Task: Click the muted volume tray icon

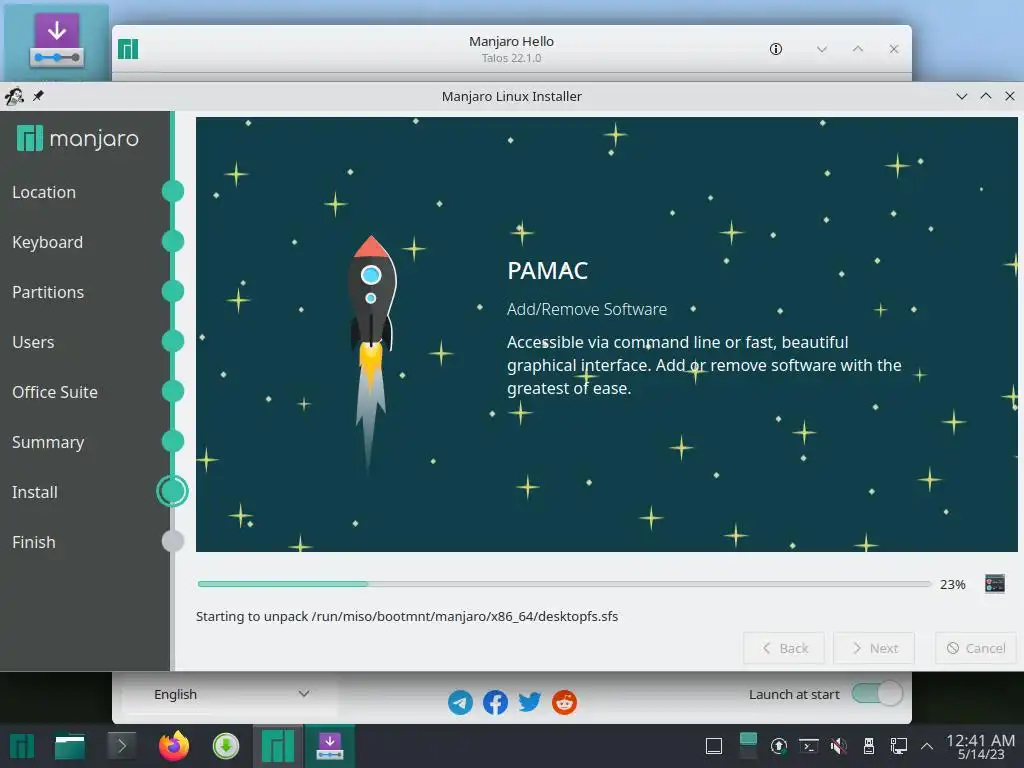Action: tap(839, 746)
